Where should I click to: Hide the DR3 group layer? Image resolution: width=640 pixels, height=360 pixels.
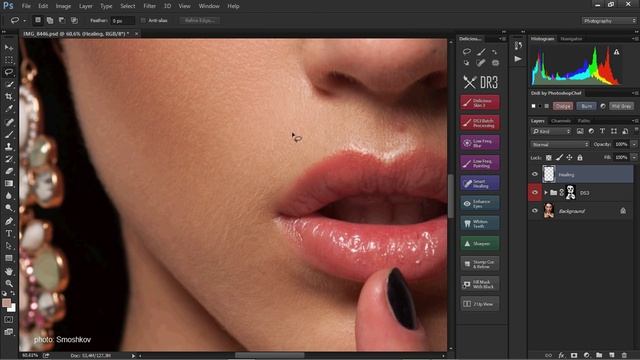click(535, 193)
